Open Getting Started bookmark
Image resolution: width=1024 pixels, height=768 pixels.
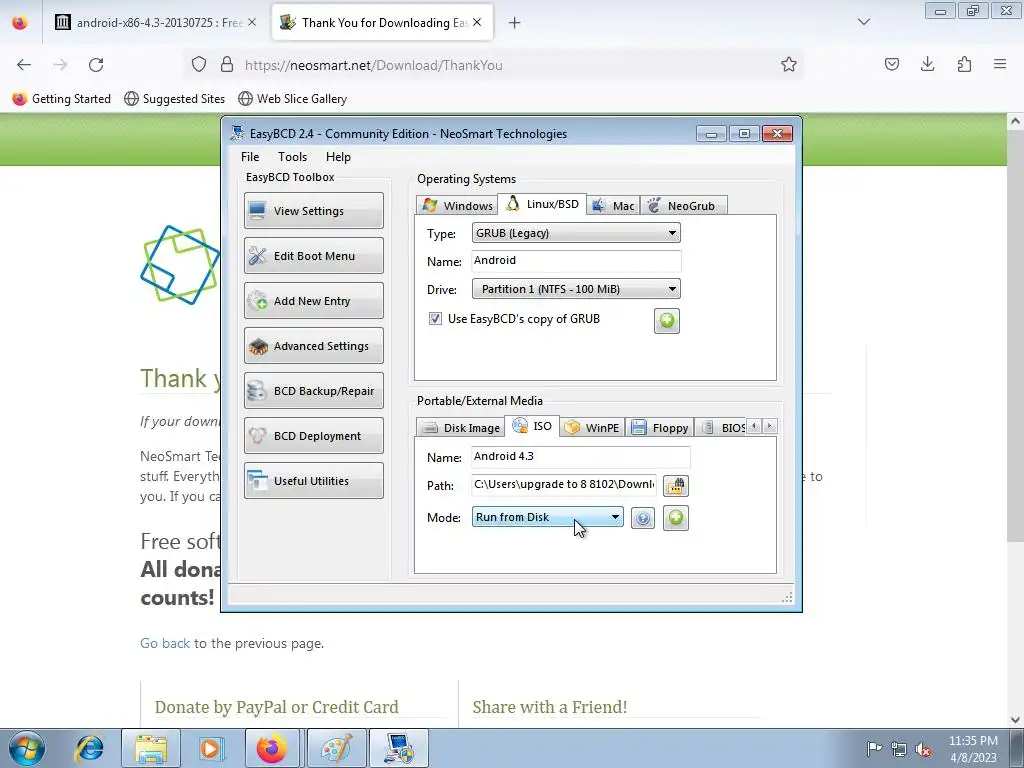click(x=62, y=99)
